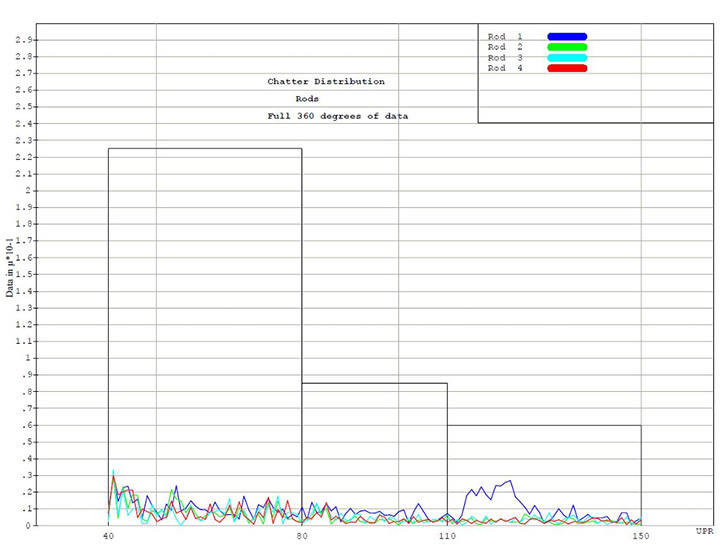Viewport: 723px width, 545px height.
Task: Click the green Rod 2 legend swatch
Action: 567,47
